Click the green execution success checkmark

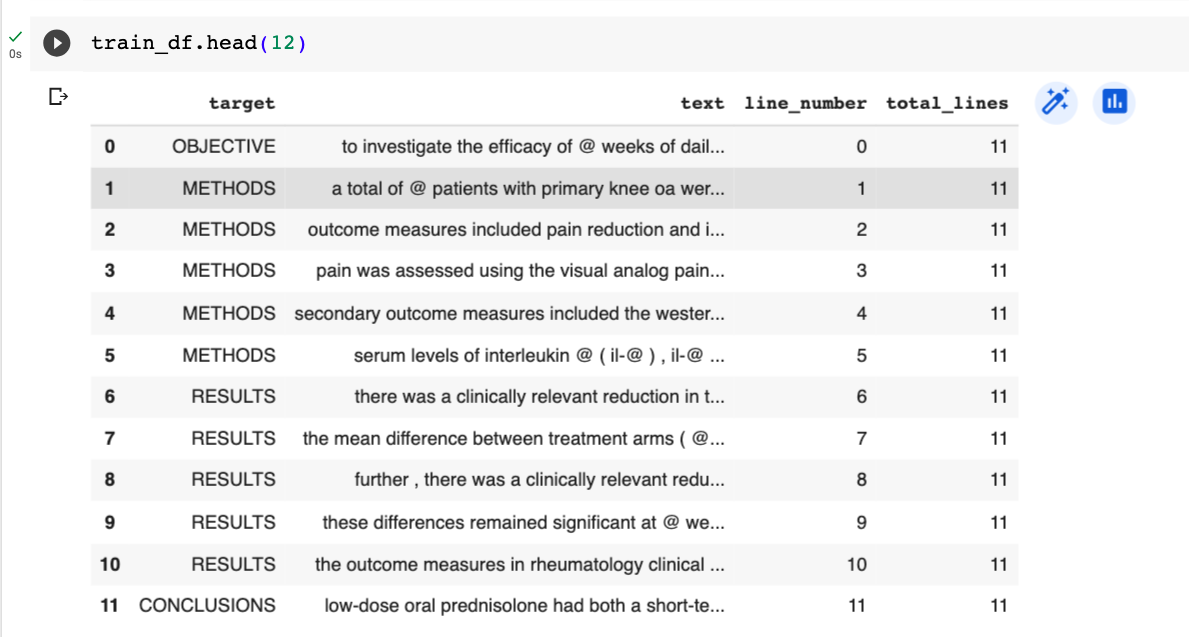pos(14,37)
